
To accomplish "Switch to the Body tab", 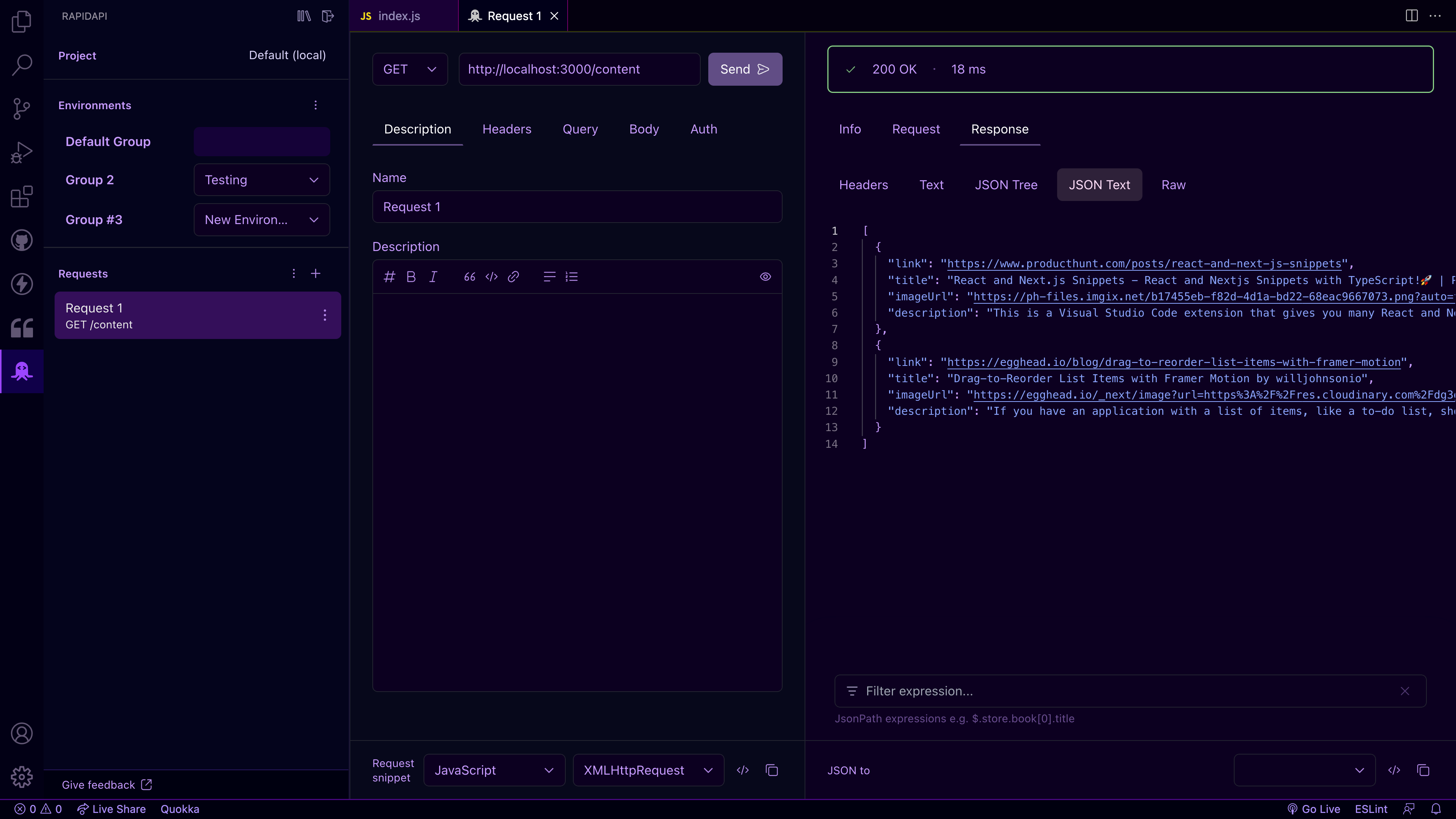I will point(644,129).
